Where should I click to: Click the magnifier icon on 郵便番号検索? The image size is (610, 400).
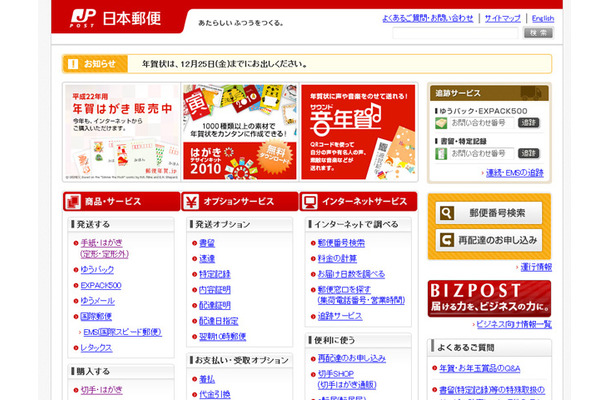coord(447,213)
